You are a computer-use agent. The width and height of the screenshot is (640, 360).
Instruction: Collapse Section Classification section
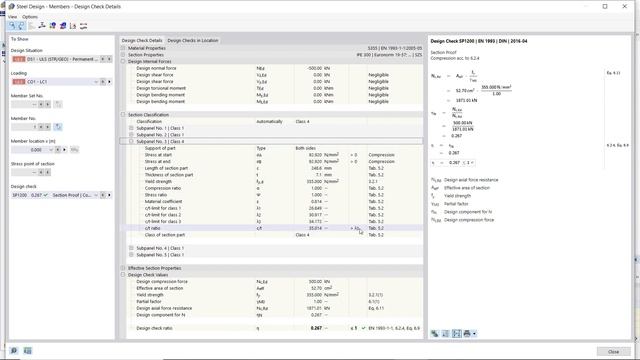coord(123,115)
